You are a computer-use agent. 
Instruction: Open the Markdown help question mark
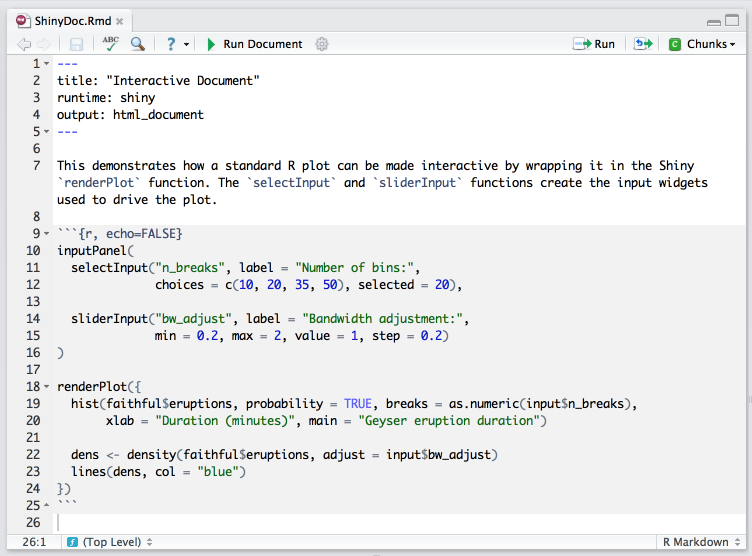pos(171,44)
